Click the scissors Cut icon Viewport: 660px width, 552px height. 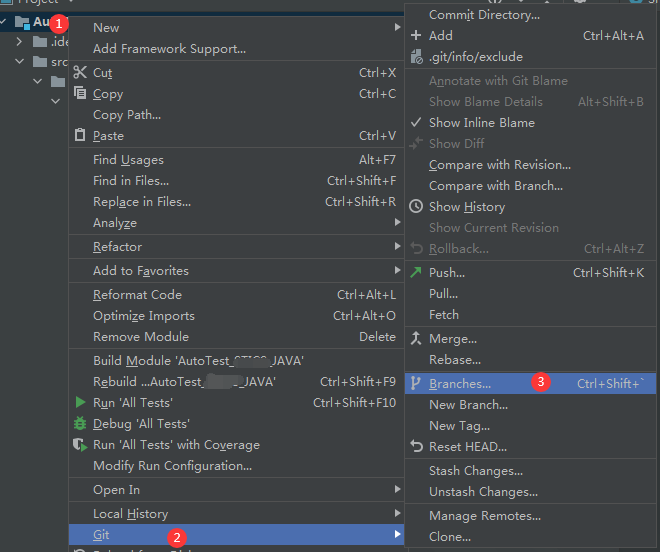(x=80, y=73)
